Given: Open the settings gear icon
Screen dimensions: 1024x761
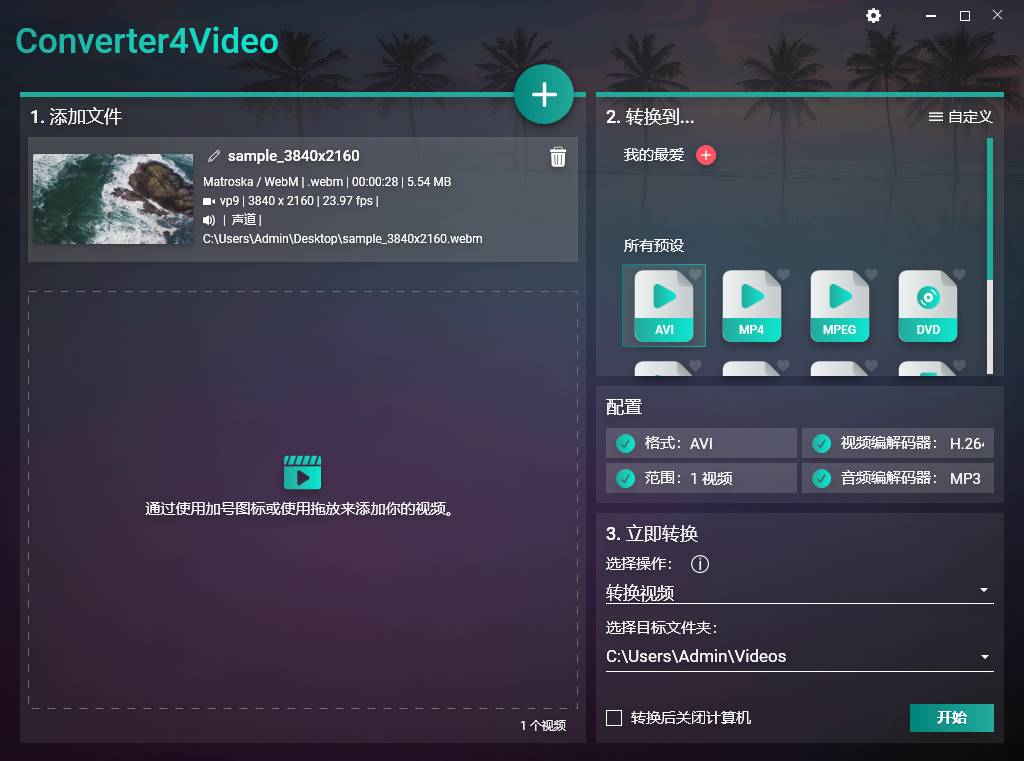Looking at the screenshot, I should click(873, 15).
